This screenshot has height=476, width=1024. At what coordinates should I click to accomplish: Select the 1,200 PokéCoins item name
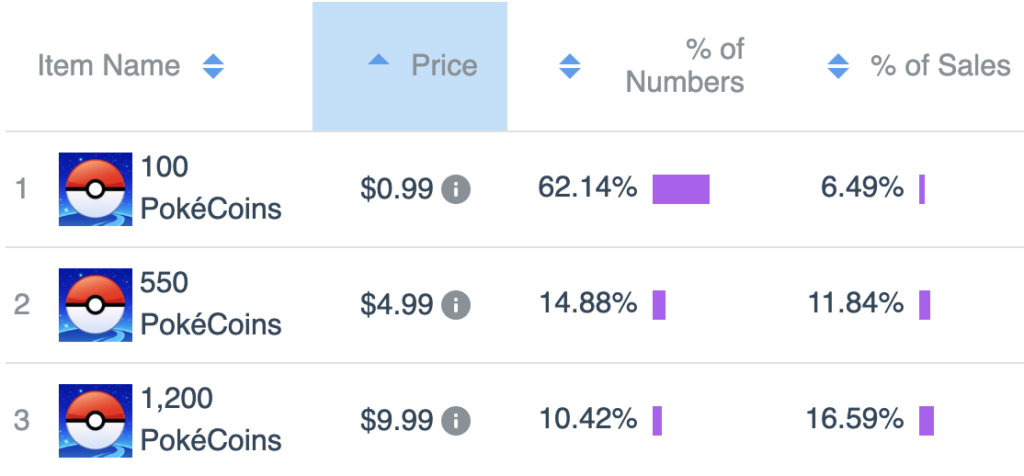pyautogui.click(x=211, y=419)
